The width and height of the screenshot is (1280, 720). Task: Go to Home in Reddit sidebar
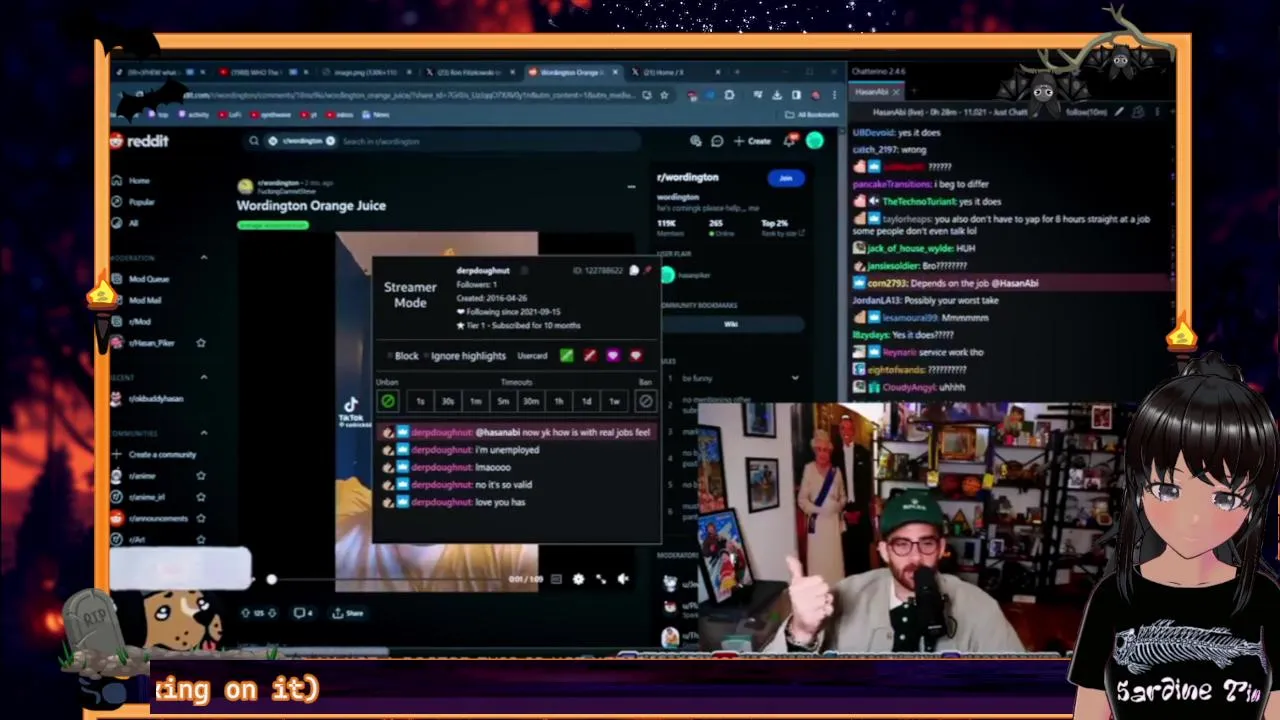point(139,181)
